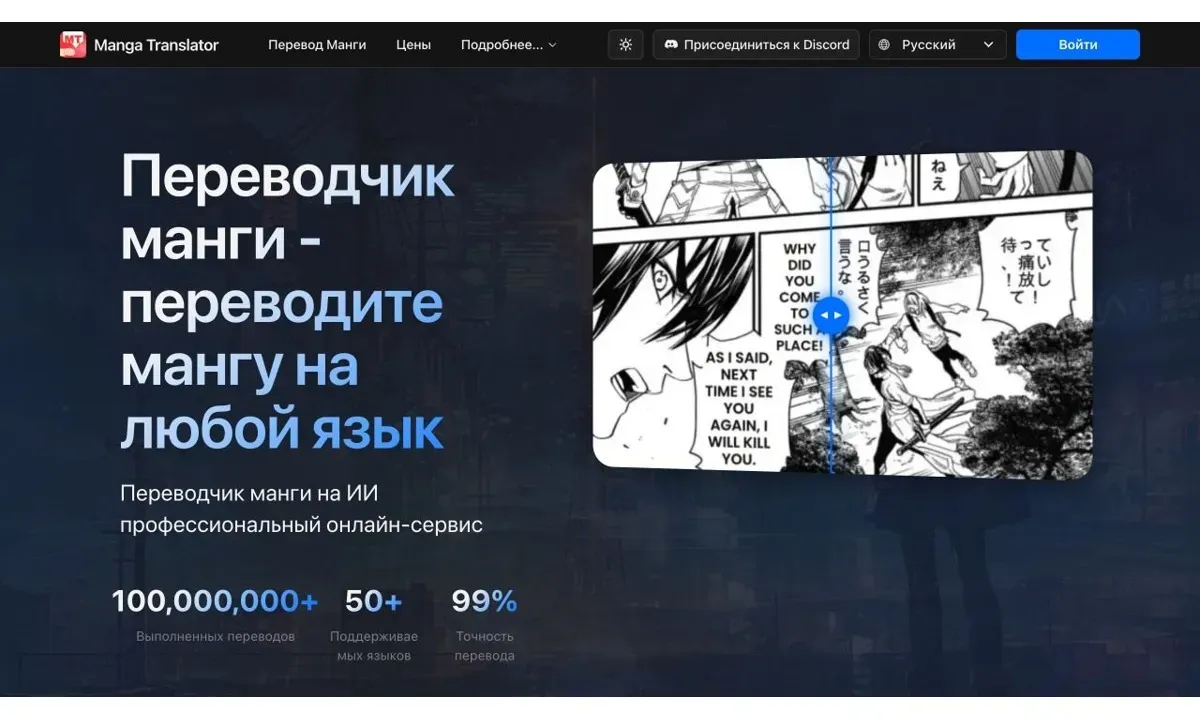The image size is (1200, 720).
Task: Click the Discord icon in header
Action: pyautogui.click(x=672, y=45)
